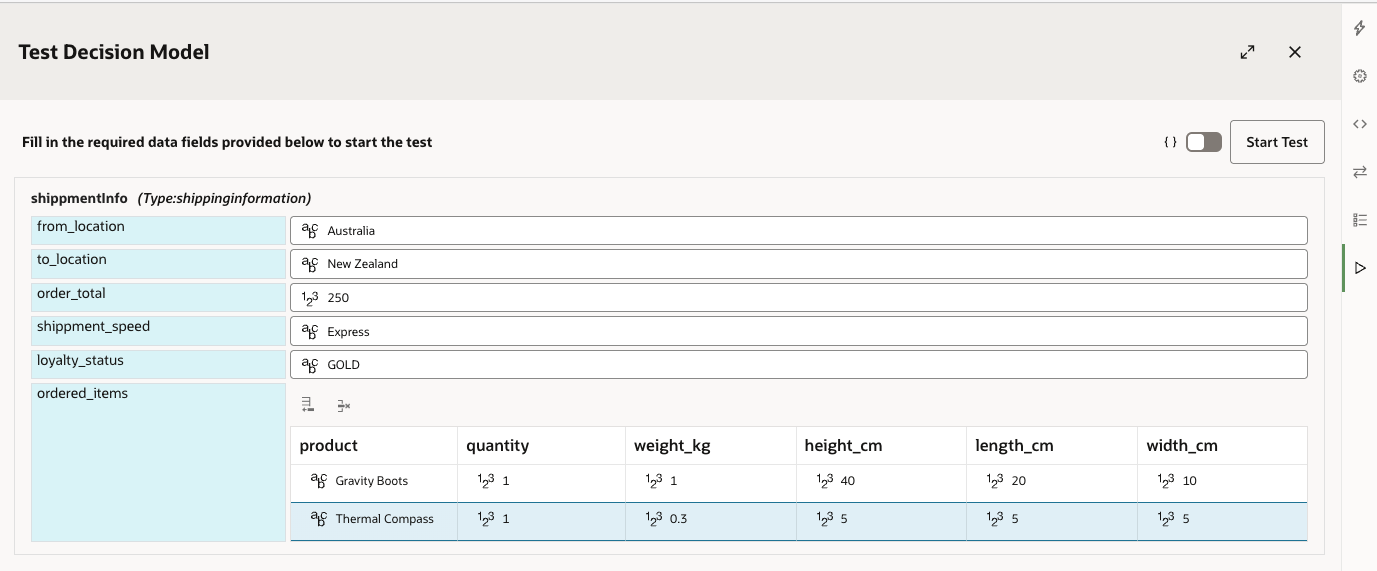Open the swap arrows sidebar icon
This screenshot has height=571, width=1377.
[1359, 172]
